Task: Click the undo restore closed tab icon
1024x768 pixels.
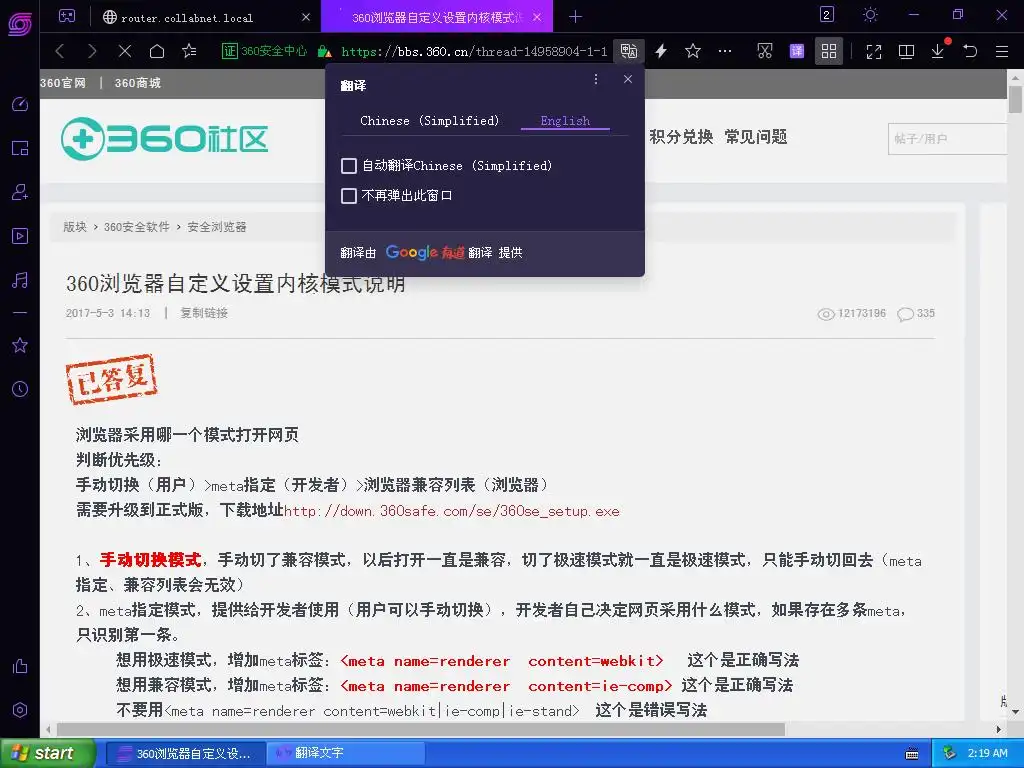Action: point(970,51)
